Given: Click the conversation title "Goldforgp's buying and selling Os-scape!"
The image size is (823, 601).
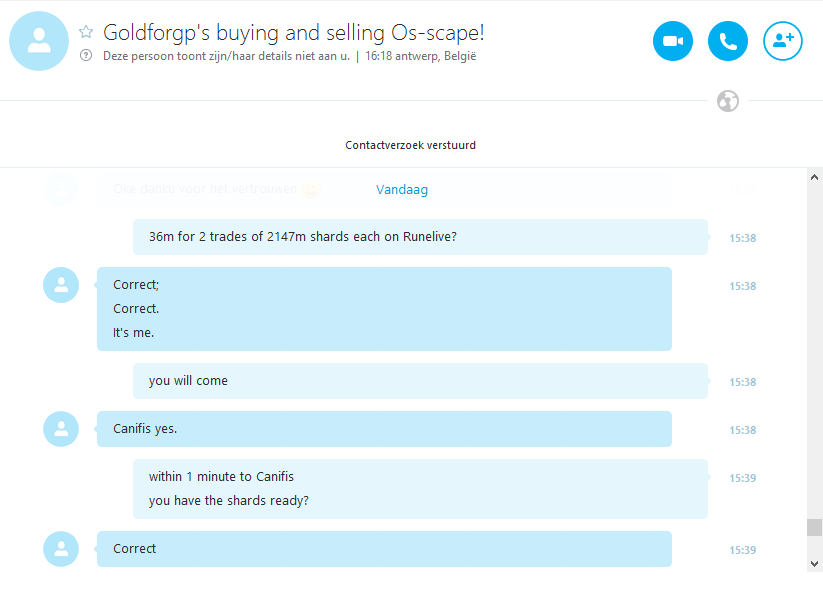Looking at the screenshot, I should point(294,32).
